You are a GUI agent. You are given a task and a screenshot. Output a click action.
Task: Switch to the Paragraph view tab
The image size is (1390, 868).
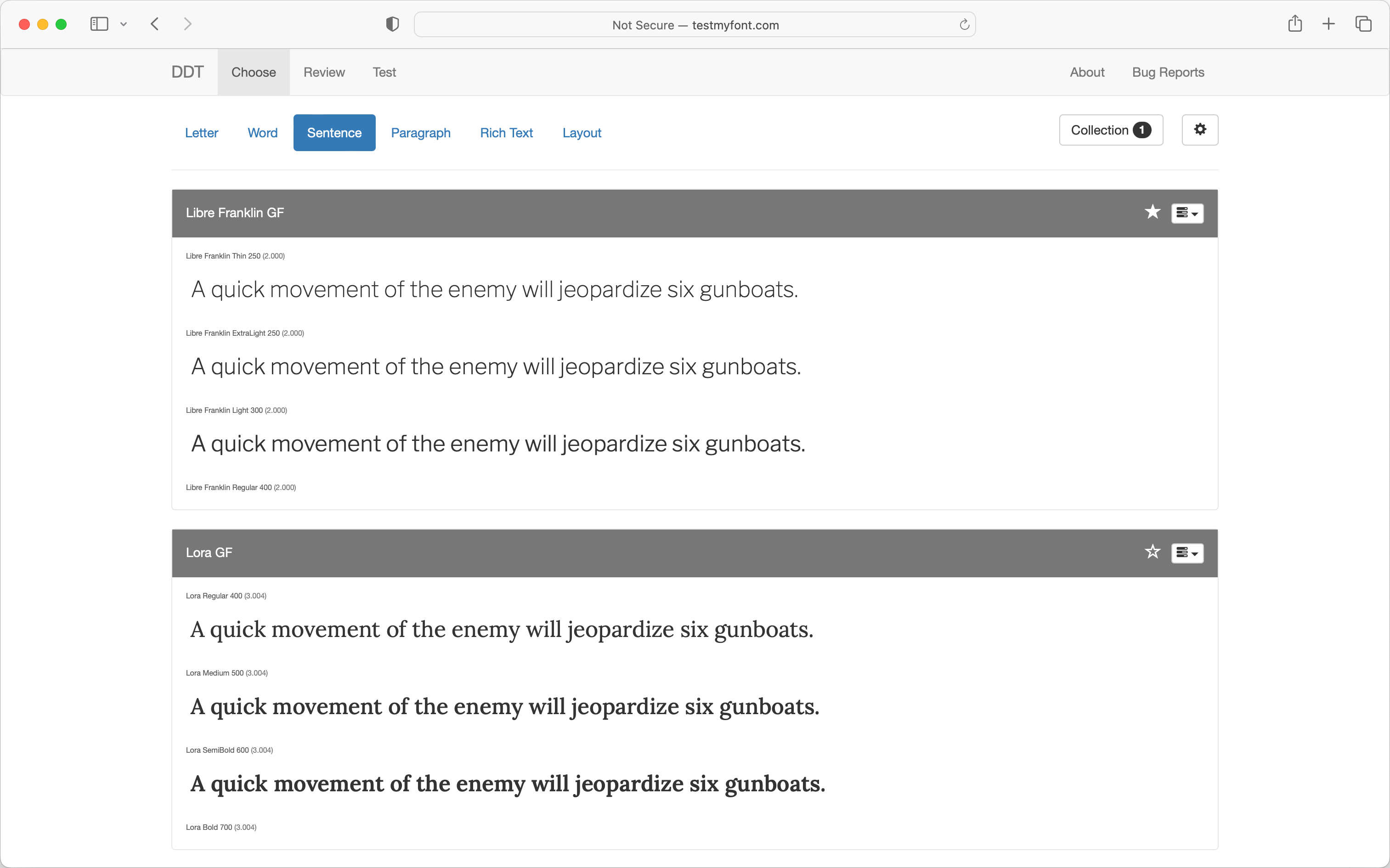(421, 133)
